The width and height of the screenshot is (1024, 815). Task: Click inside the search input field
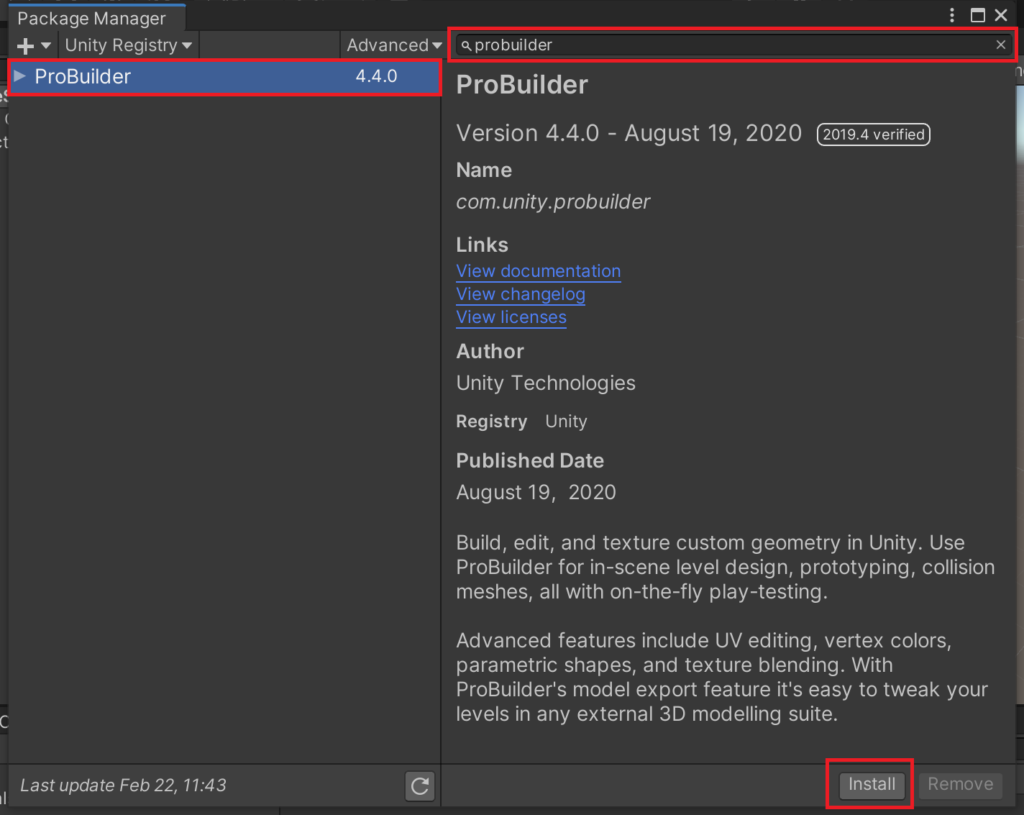[x=700, y=44]
